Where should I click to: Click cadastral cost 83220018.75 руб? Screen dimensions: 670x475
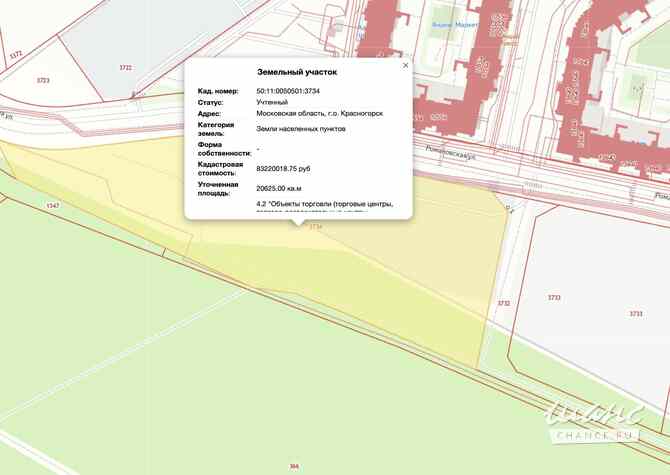(x=283, y=169)
